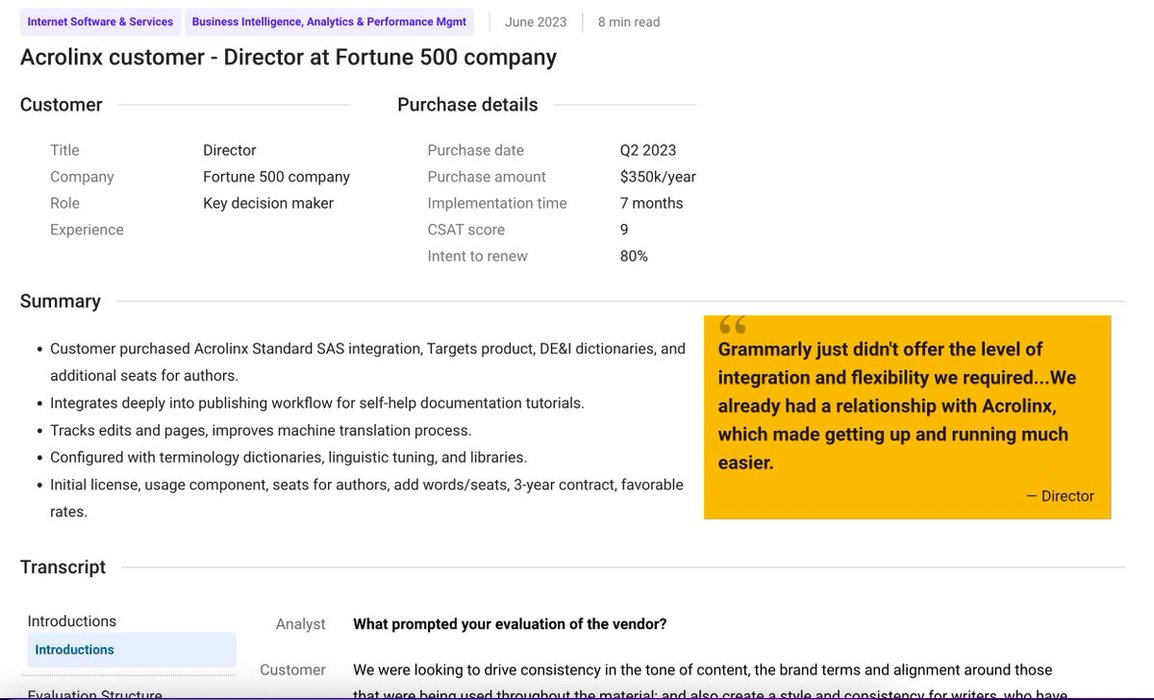The width and height of the screenshot is (1154, 700).
Task: Click the Transcript section heading
Action: (x=63, y=567)
